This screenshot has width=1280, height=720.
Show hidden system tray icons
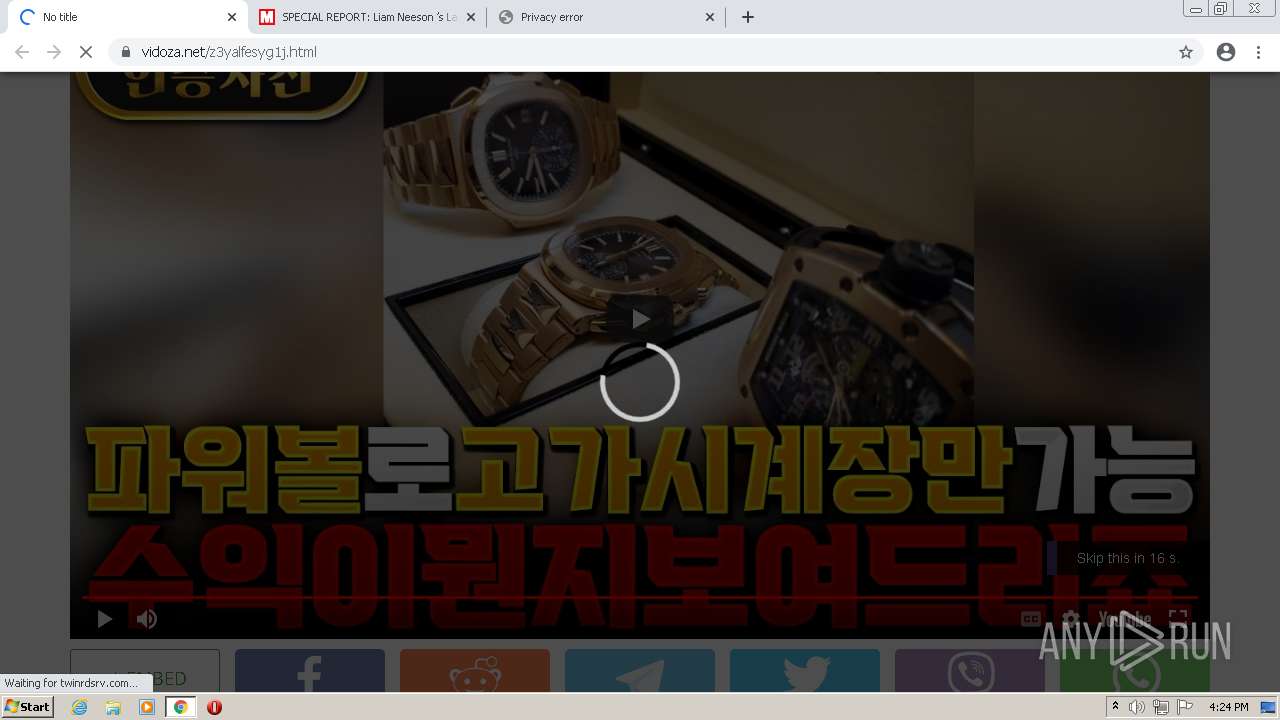[1115, 707]
